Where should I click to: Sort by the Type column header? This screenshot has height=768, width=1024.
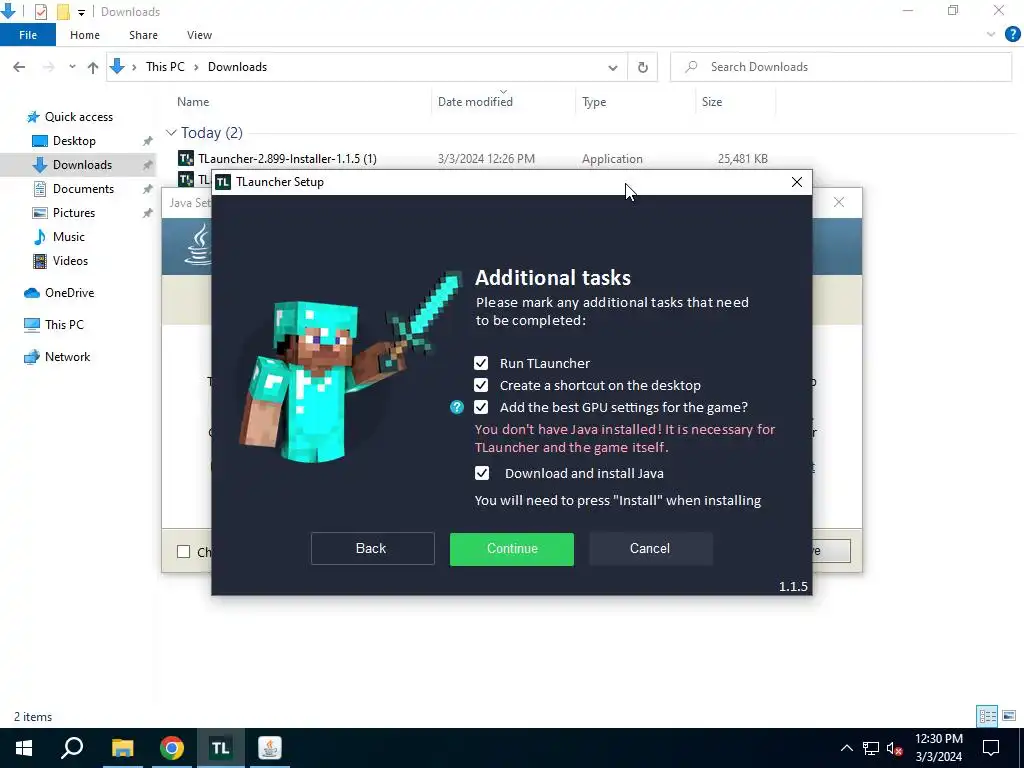(x=594, y=102)
